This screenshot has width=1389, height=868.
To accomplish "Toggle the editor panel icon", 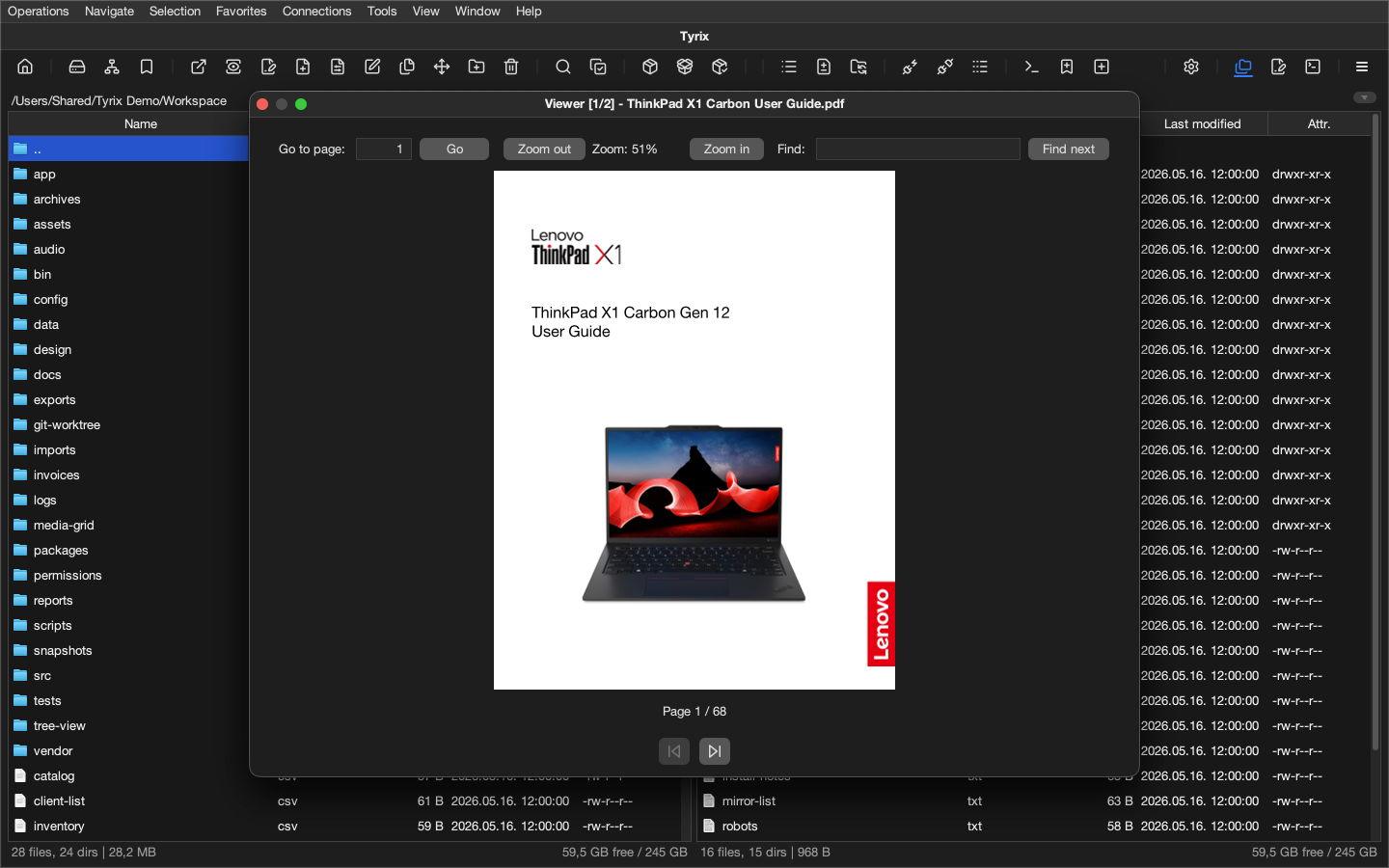I will 1278,67.
